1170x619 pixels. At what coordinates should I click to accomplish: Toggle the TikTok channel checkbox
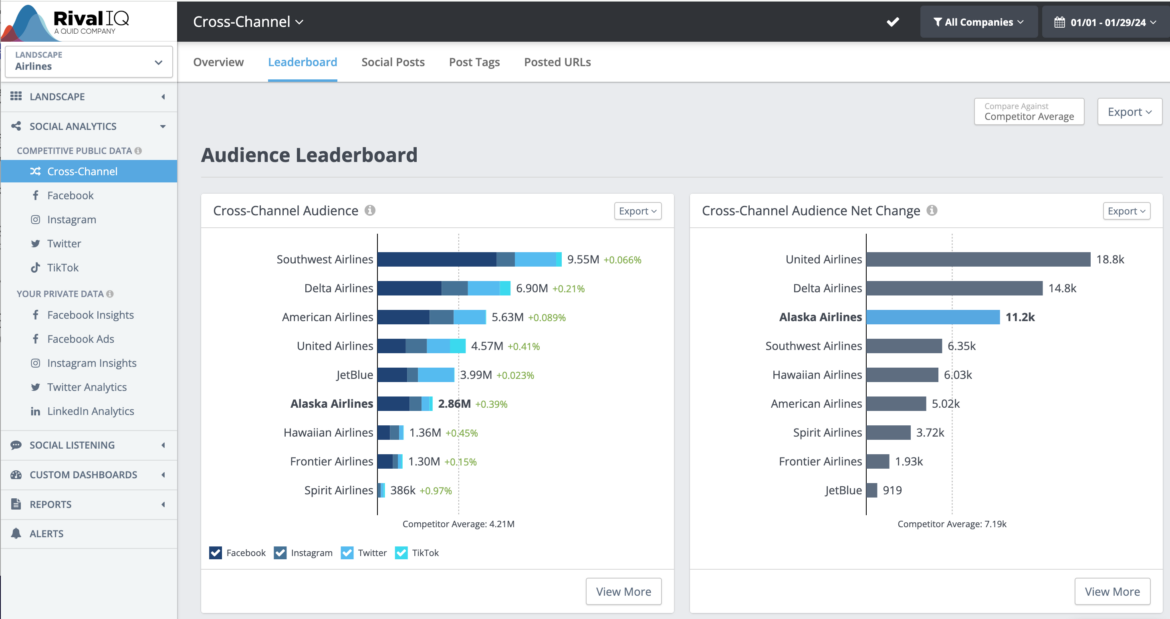coord(400,552)
